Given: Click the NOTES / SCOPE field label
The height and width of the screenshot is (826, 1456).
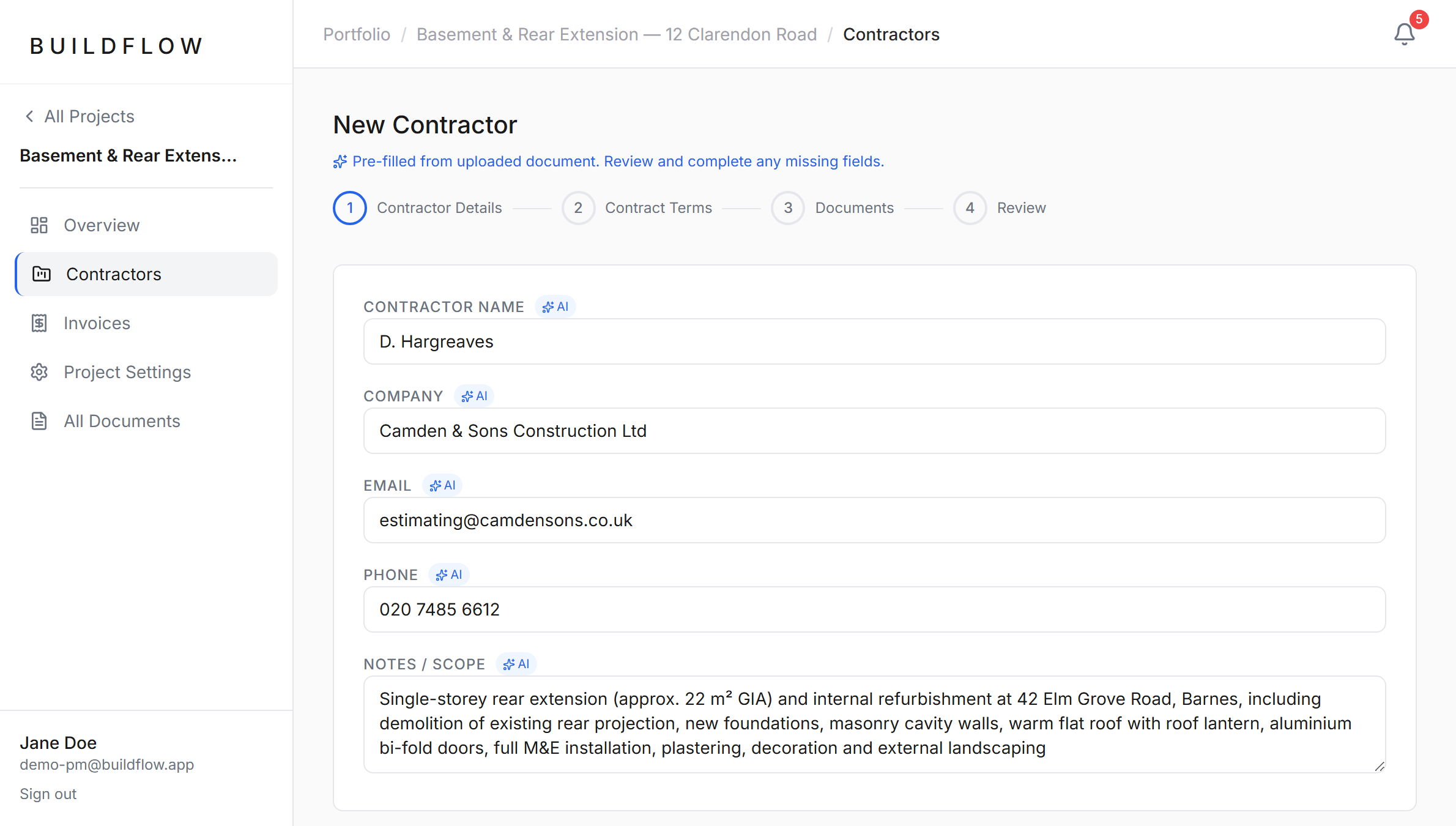Looking at the screenshot, I should click(424, 664).
